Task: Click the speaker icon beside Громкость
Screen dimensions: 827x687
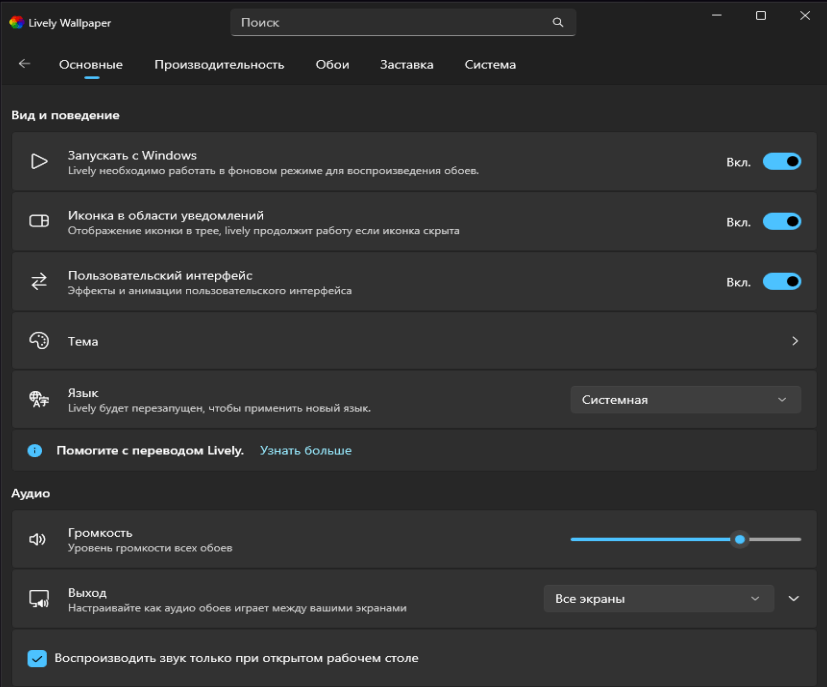Action: point(37,539)
